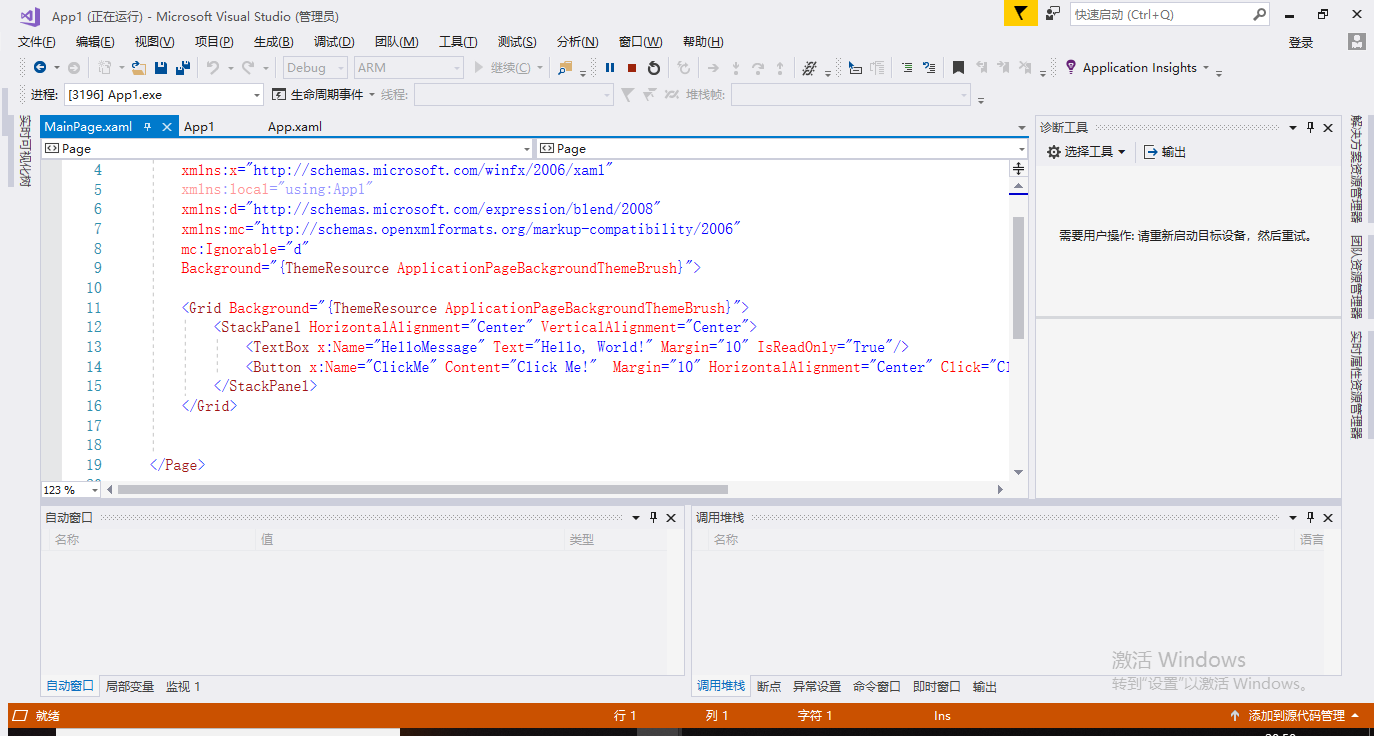Switch to the 监视 1 tab
1374x736 pixels.
point(183,686)
